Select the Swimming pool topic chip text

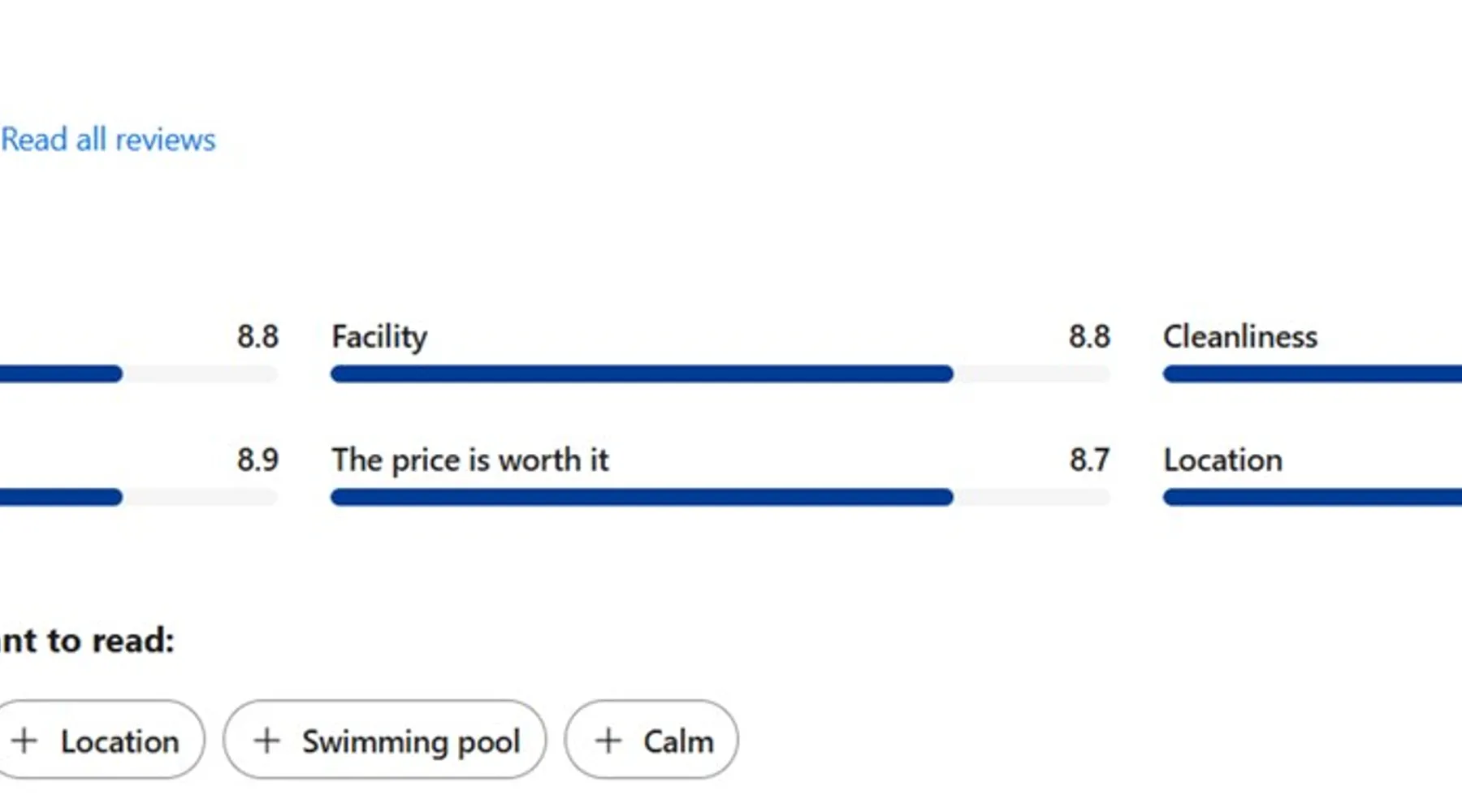point(411,742)
